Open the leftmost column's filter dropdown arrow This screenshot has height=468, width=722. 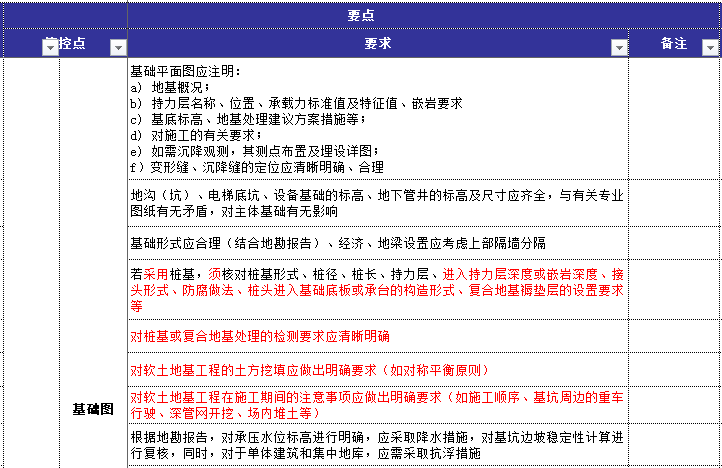point(49,47)
